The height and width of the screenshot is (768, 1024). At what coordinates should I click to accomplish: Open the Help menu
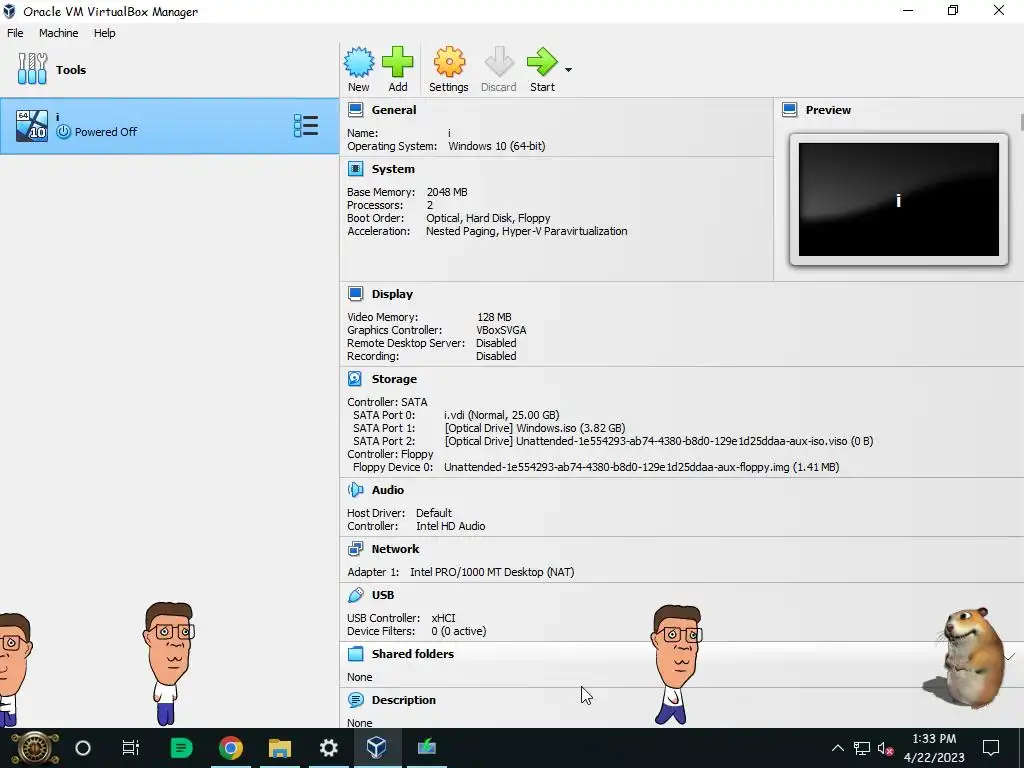pyautogui.click(x=104, y=33)
